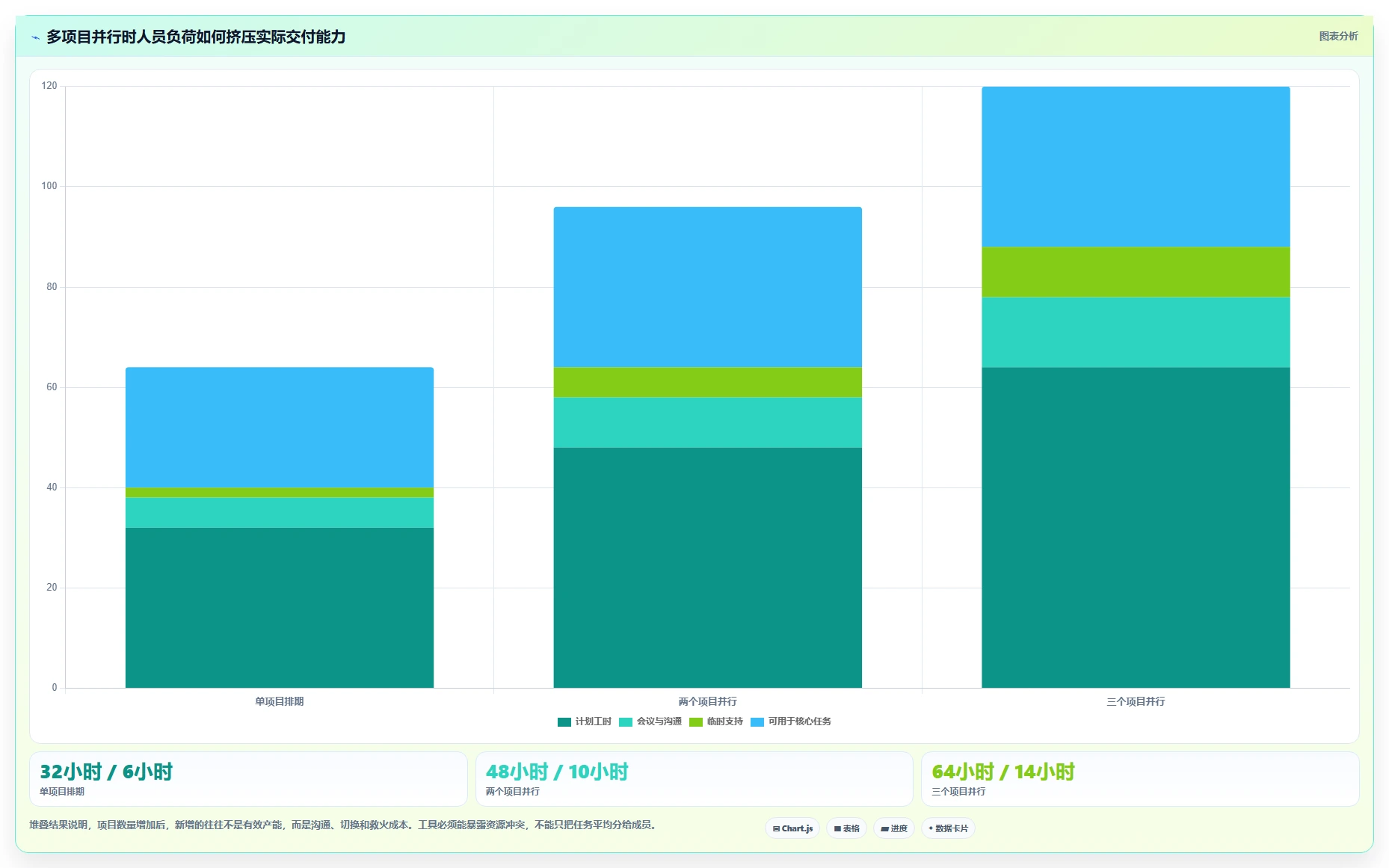Image resolution: width=1389 pixels, height=868 pixels.
Task: Open the 64小时 / 14小时 data card
Action: coord(1140,779)
